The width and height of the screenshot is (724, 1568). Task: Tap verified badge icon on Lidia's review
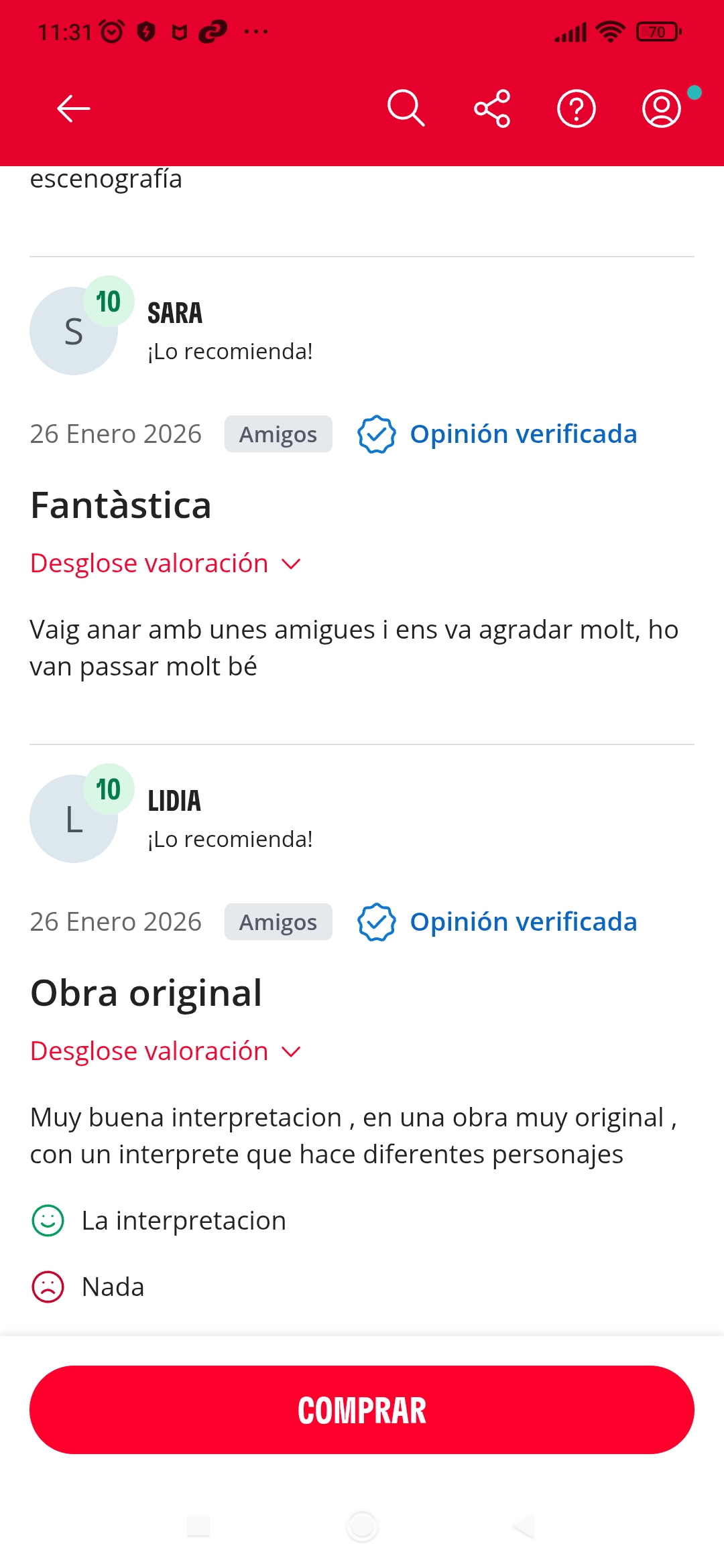[377, 922]
